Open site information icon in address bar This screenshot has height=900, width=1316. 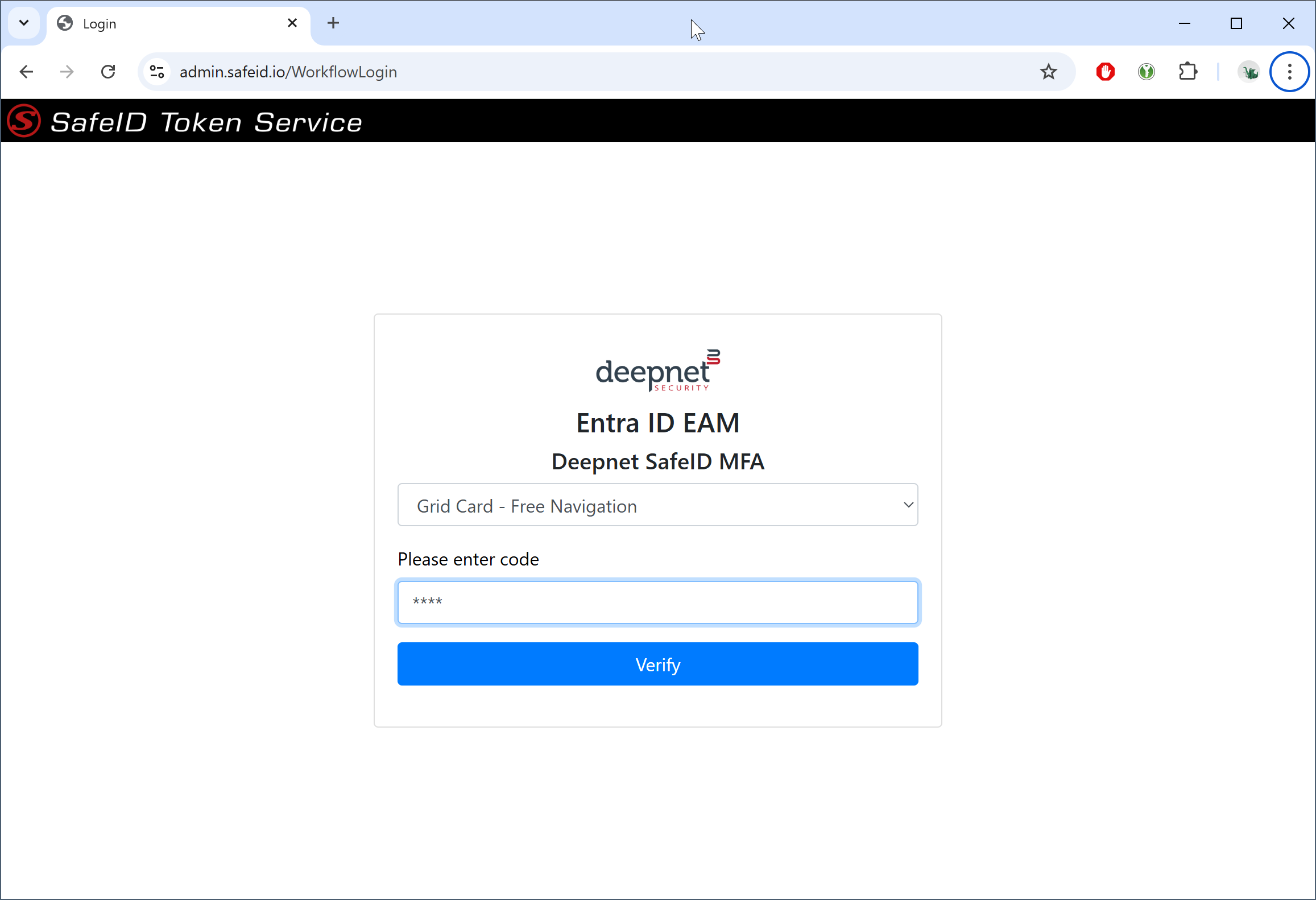[x=157, y=72]
